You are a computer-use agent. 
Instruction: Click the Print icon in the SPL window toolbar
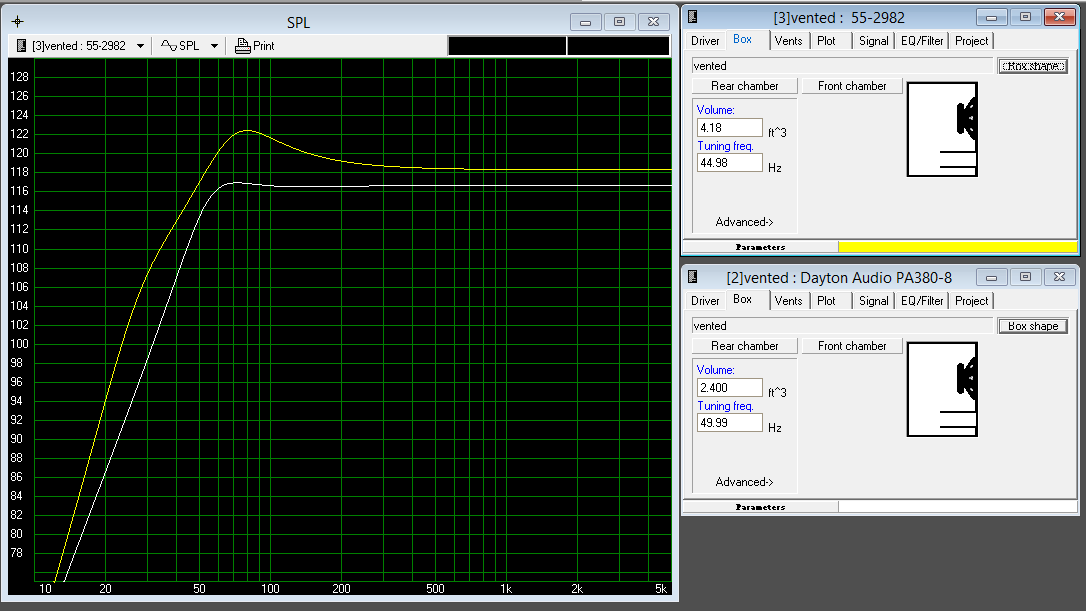coord(245,45)
